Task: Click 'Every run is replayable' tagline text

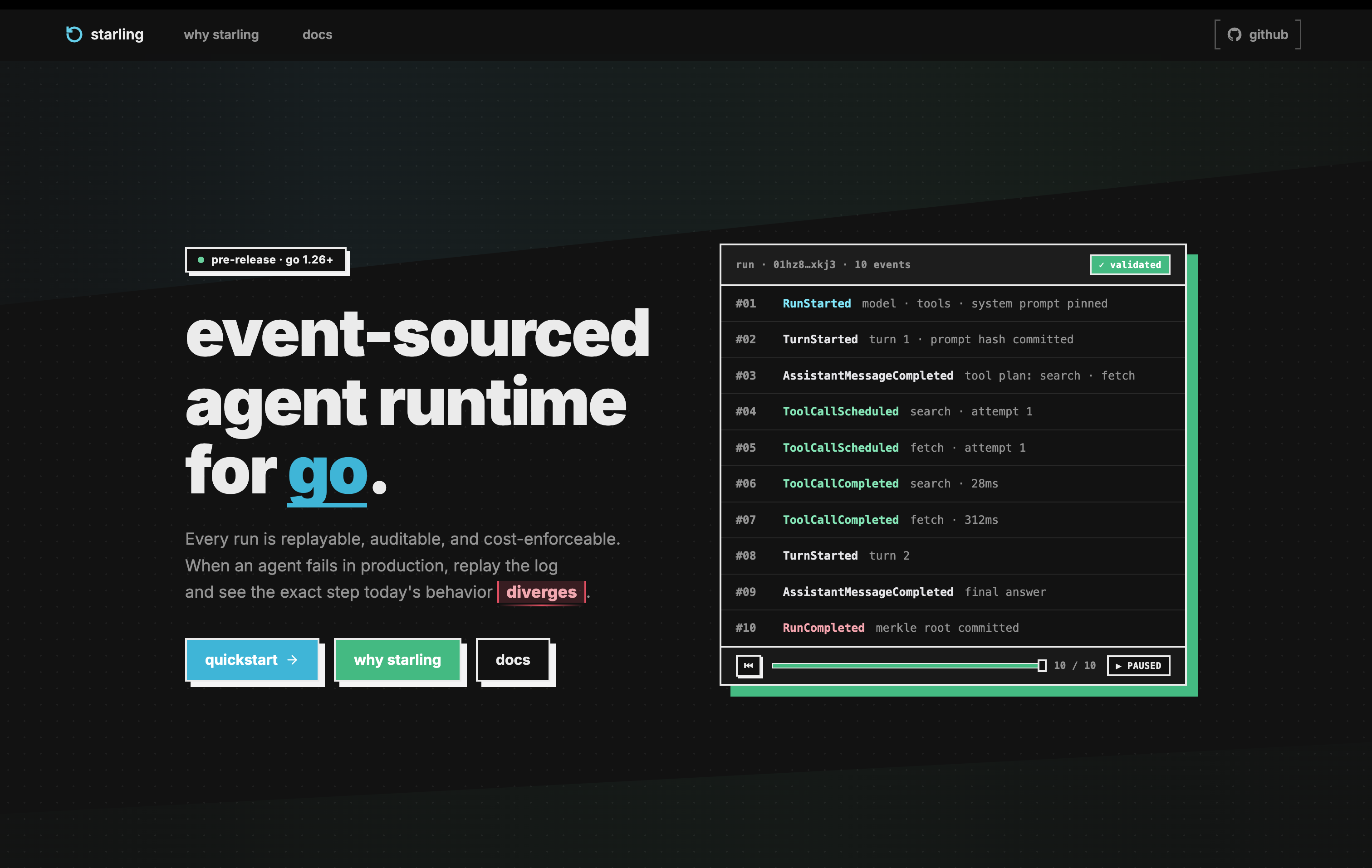Action: point(402,539)
